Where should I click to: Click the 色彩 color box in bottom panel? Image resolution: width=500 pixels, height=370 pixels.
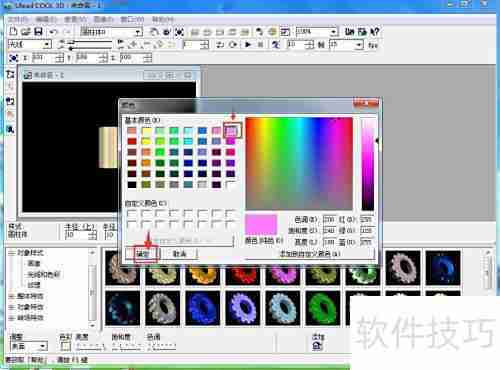coord(65,346)
